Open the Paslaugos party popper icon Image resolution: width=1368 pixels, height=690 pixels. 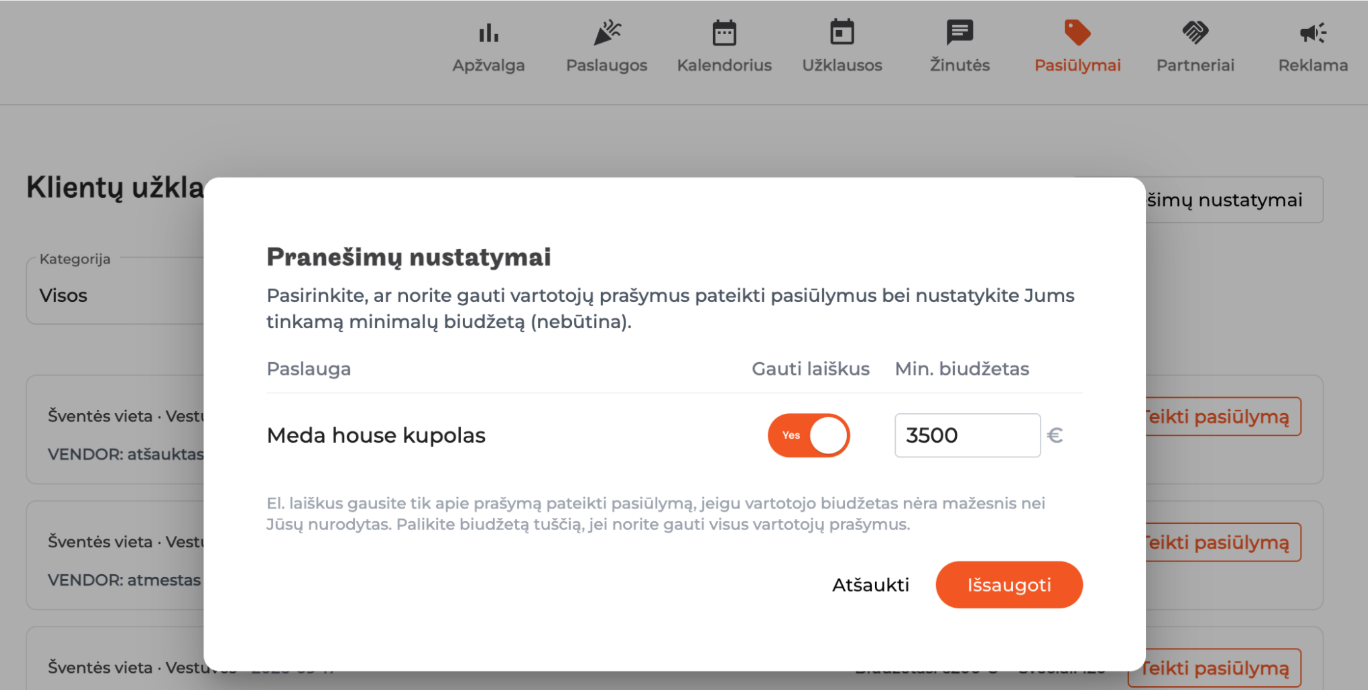[606, 33]
